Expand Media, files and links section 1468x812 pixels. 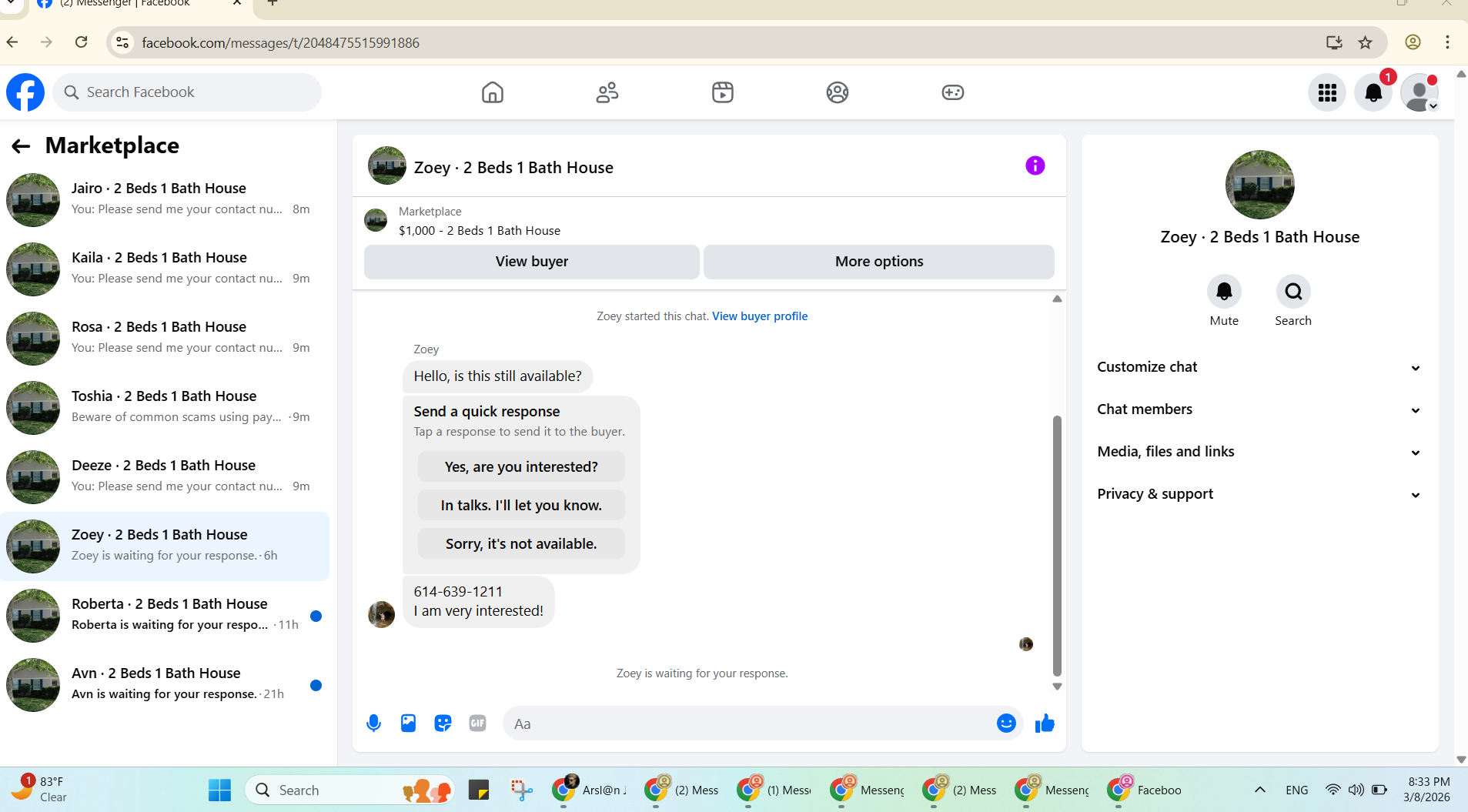pos(1259,452)
